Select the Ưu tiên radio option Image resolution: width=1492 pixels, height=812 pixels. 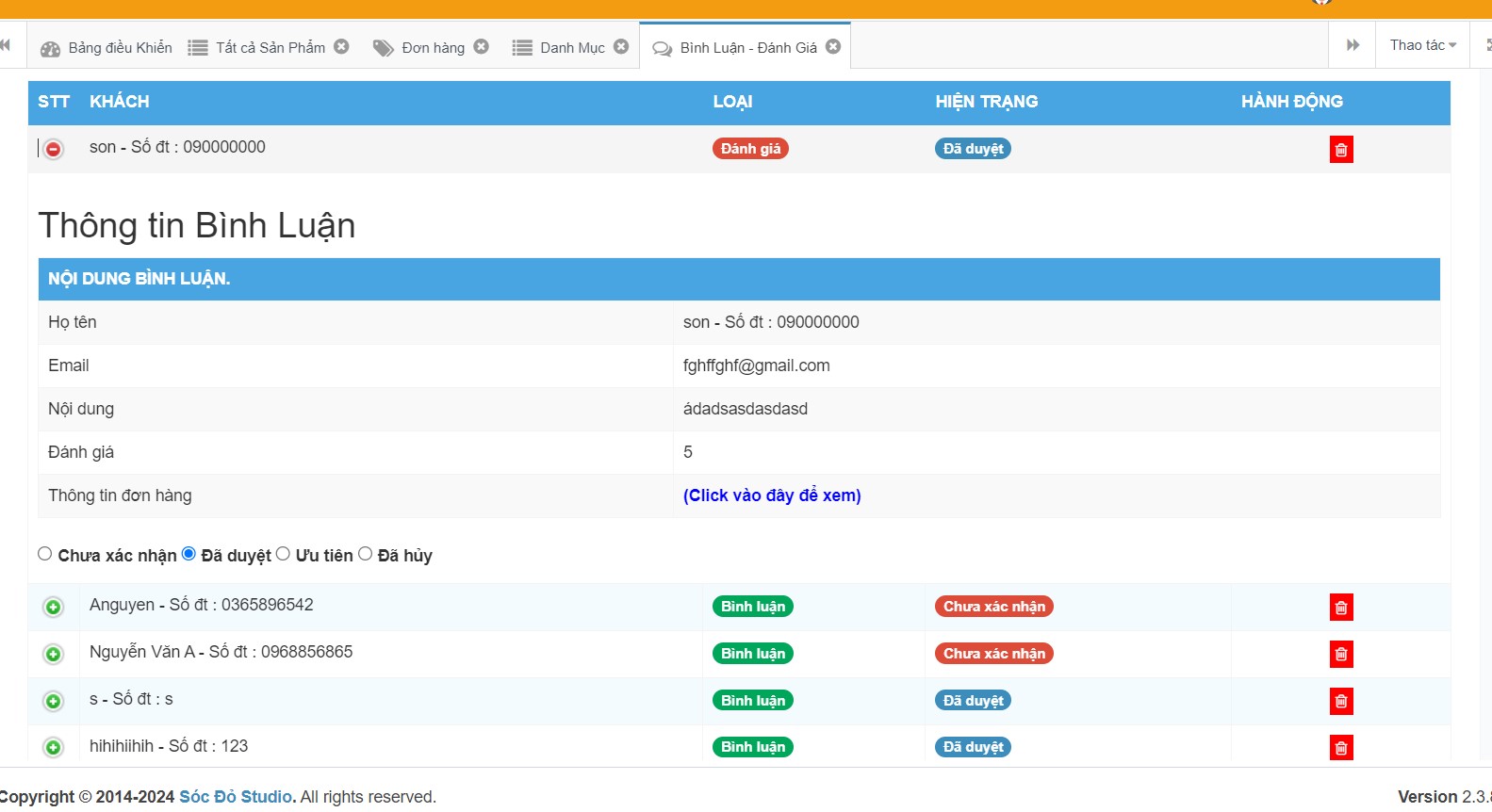tap(283, 554)
